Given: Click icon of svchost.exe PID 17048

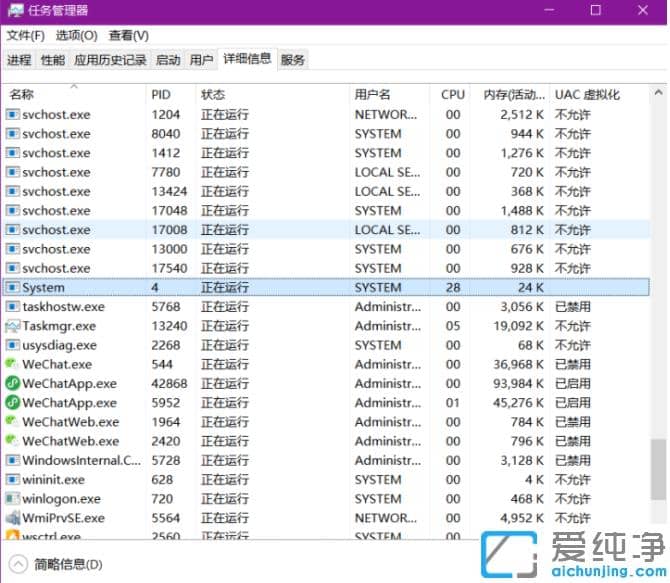Looking at the screenshot, I should 12,211.
